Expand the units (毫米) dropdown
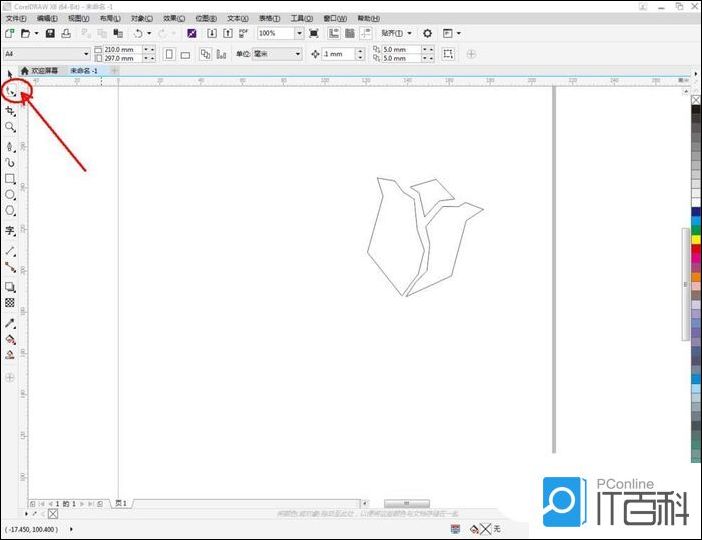Screen dimensions: 702x540 click(297, 54)
